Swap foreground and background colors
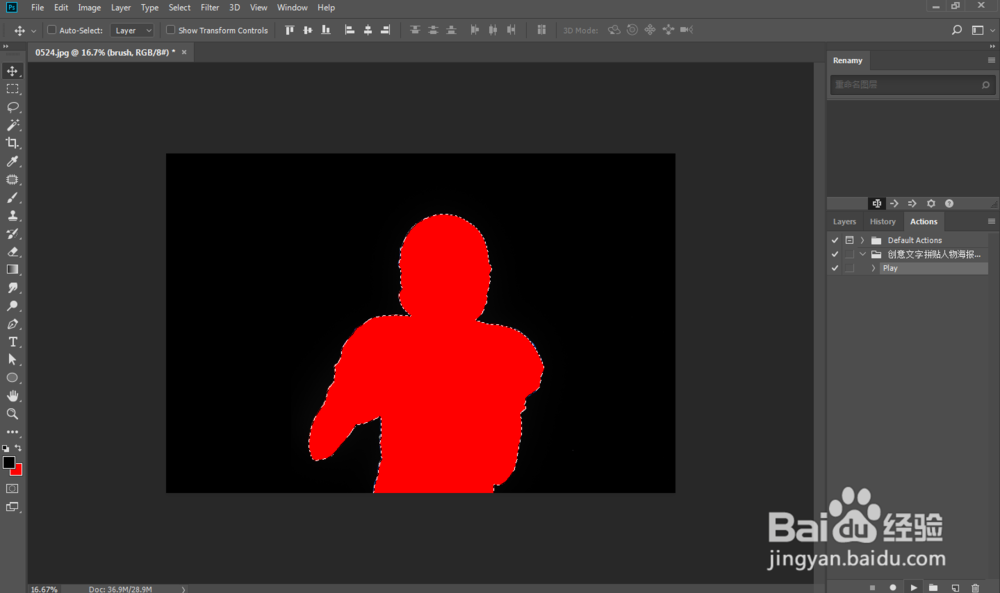The width and height of the screenshot is (1000, 593). click(x=18, y=448)
